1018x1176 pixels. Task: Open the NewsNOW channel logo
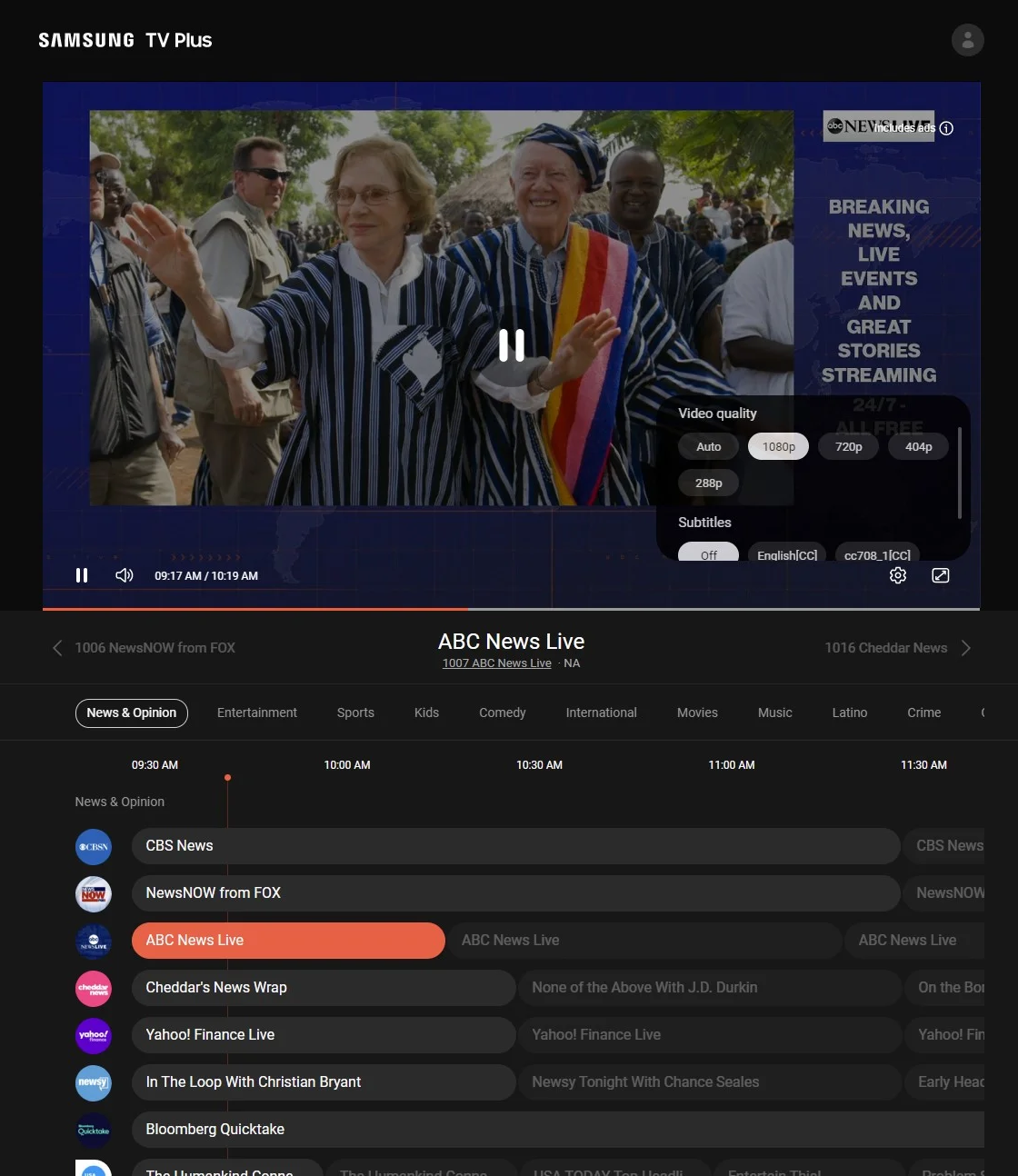click(x=94, y=894)
